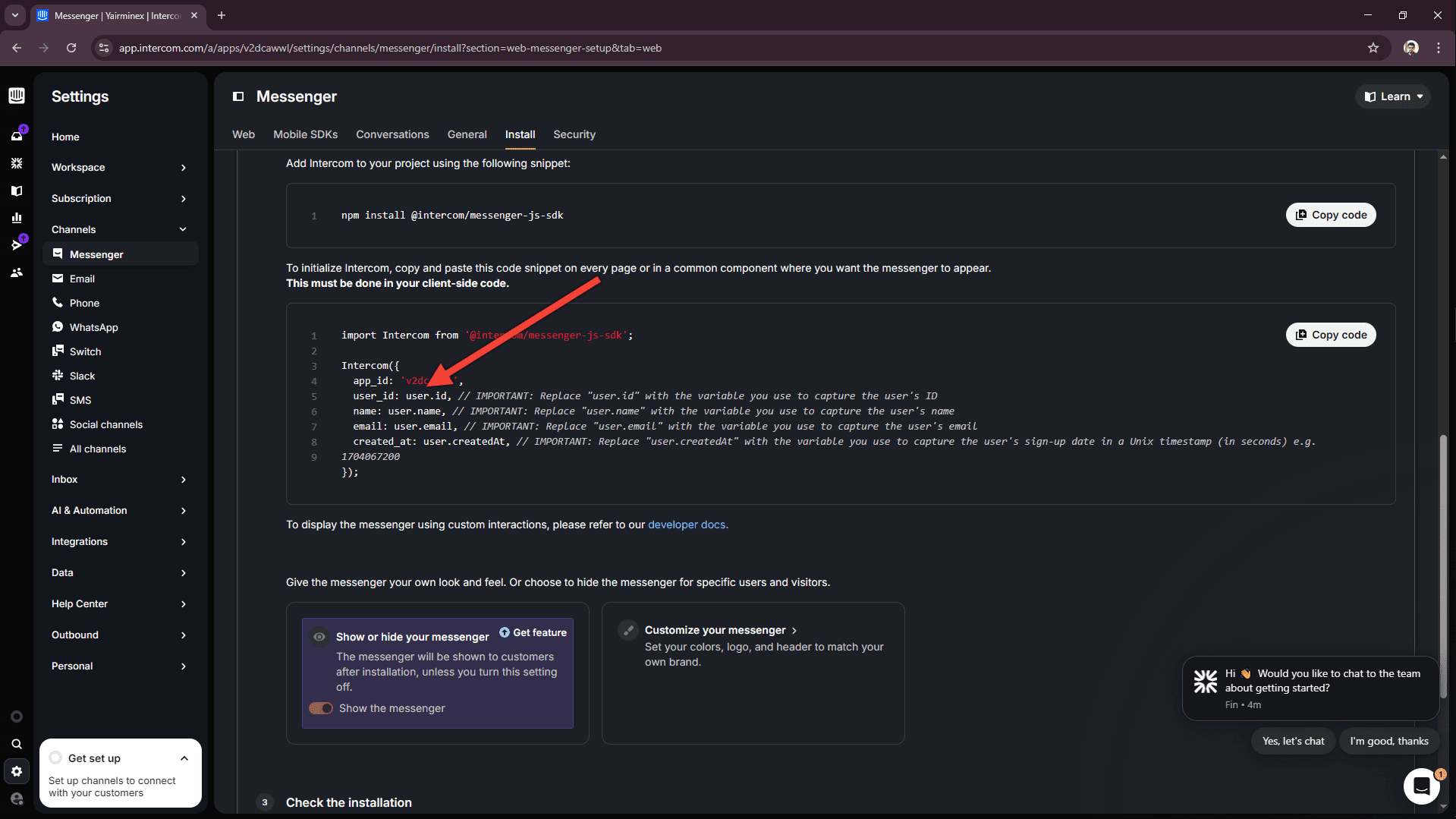1456x819 pixels.
Task: Expand the Help Center section
Action: click(120, 603)
